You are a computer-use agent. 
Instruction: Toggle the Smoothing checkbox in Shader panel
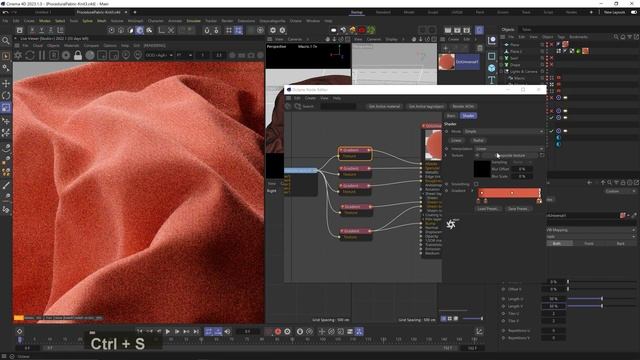point(476,184)
